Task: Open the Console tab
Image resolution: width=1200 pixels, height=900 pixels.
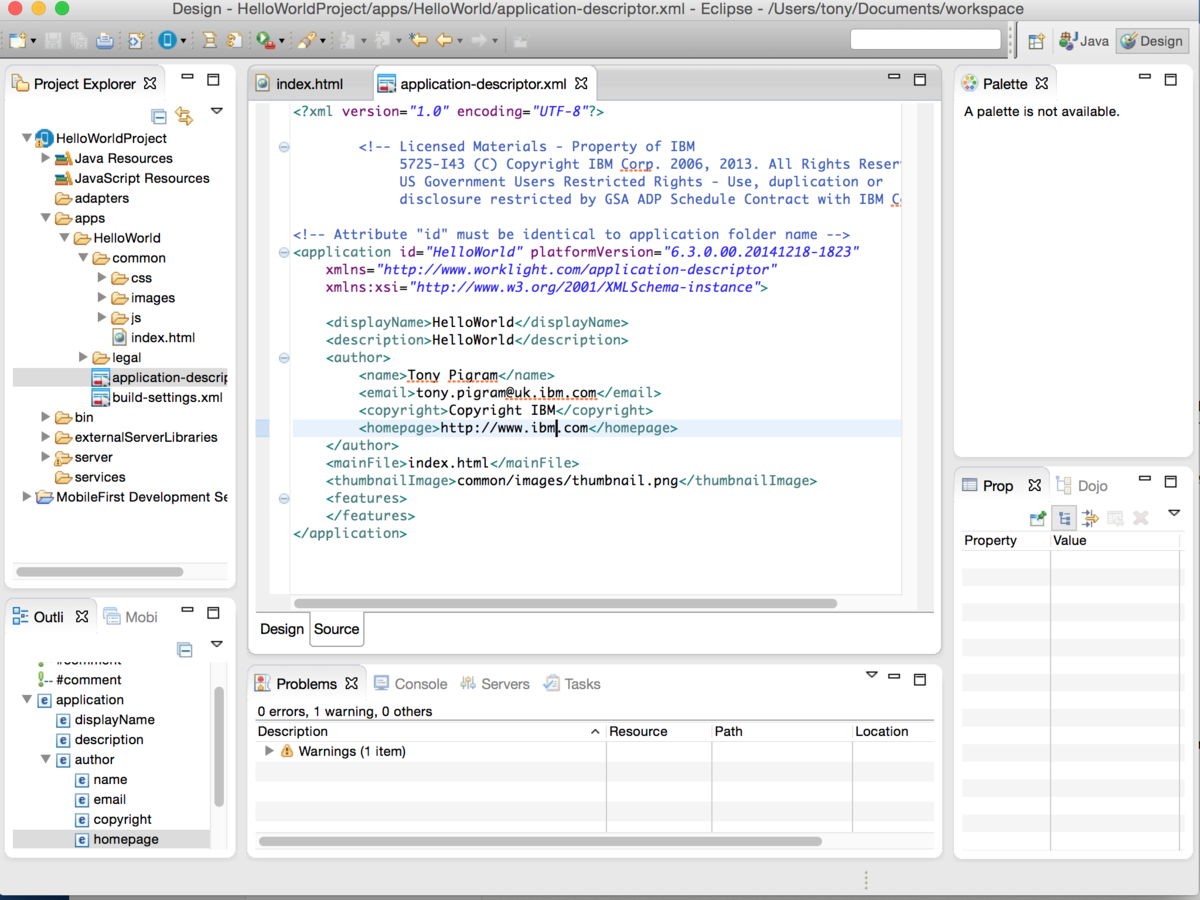Action: pyautogui.click(x=420, y=684)
